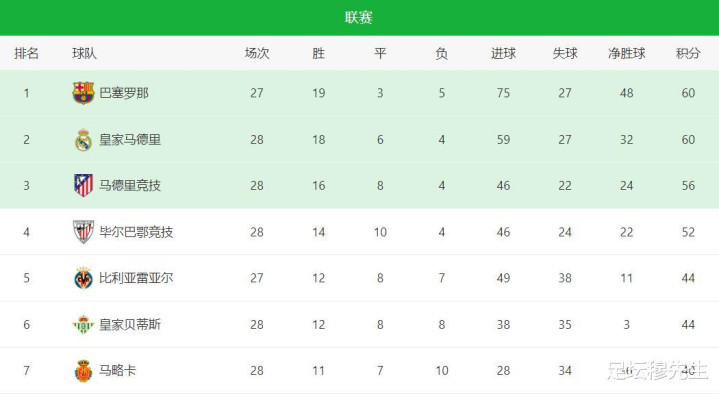
Task: Click the Real Betis crest icon
Action: [83, 324]
